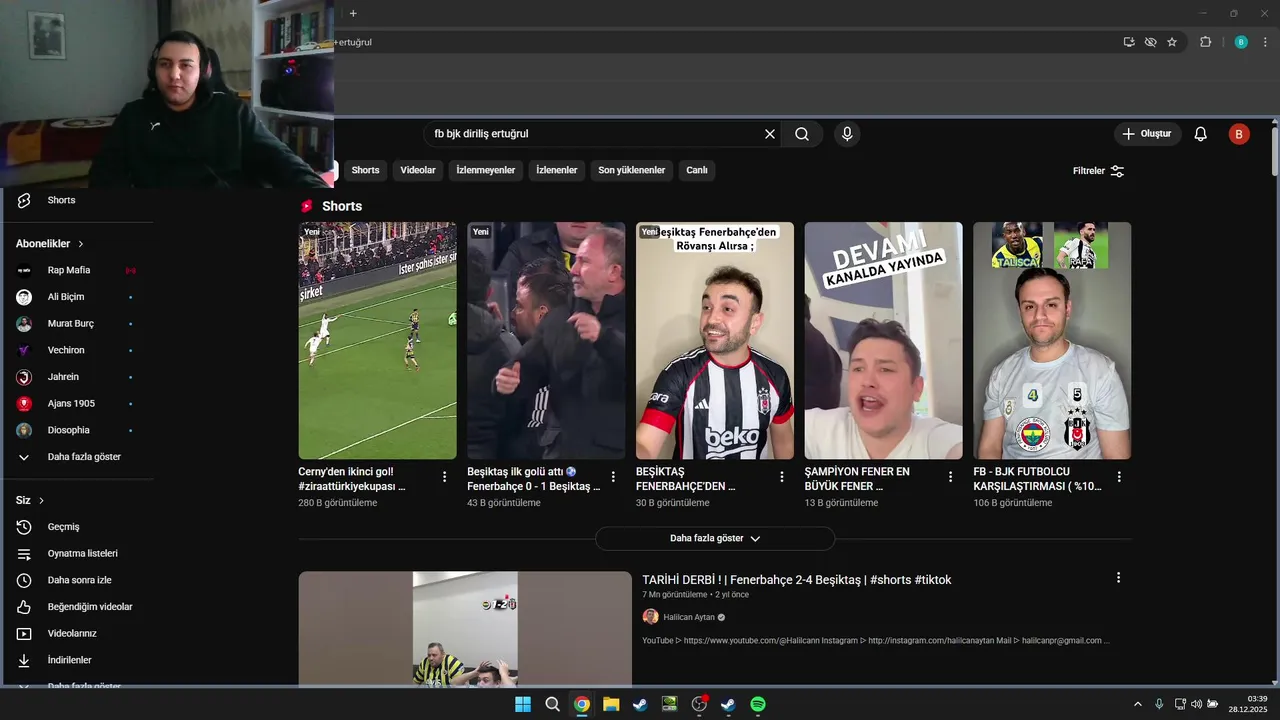1280x720 pixels.
Task: Click the page vertical scrollbar
Action: pos(1274,150)
